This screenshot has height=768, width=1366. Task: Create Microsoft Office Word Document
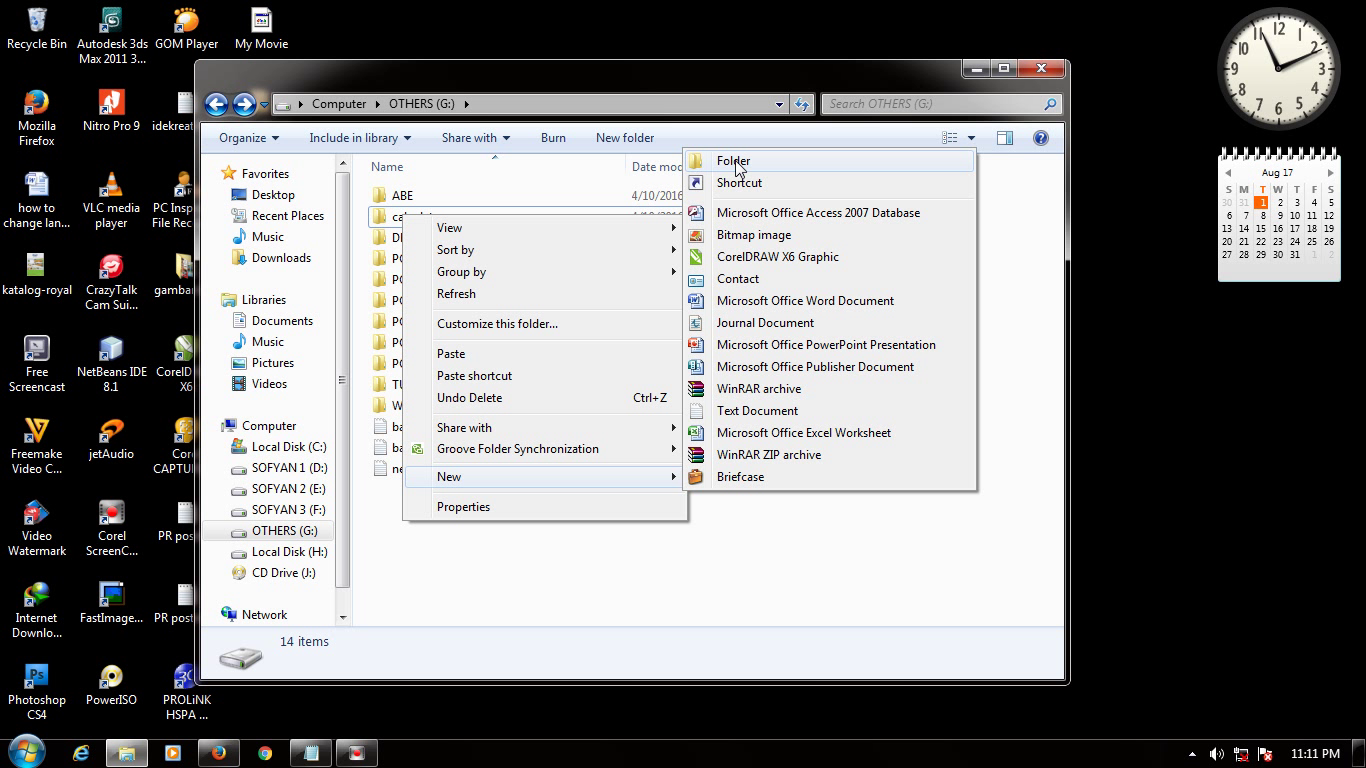click(x=829, y=301)
